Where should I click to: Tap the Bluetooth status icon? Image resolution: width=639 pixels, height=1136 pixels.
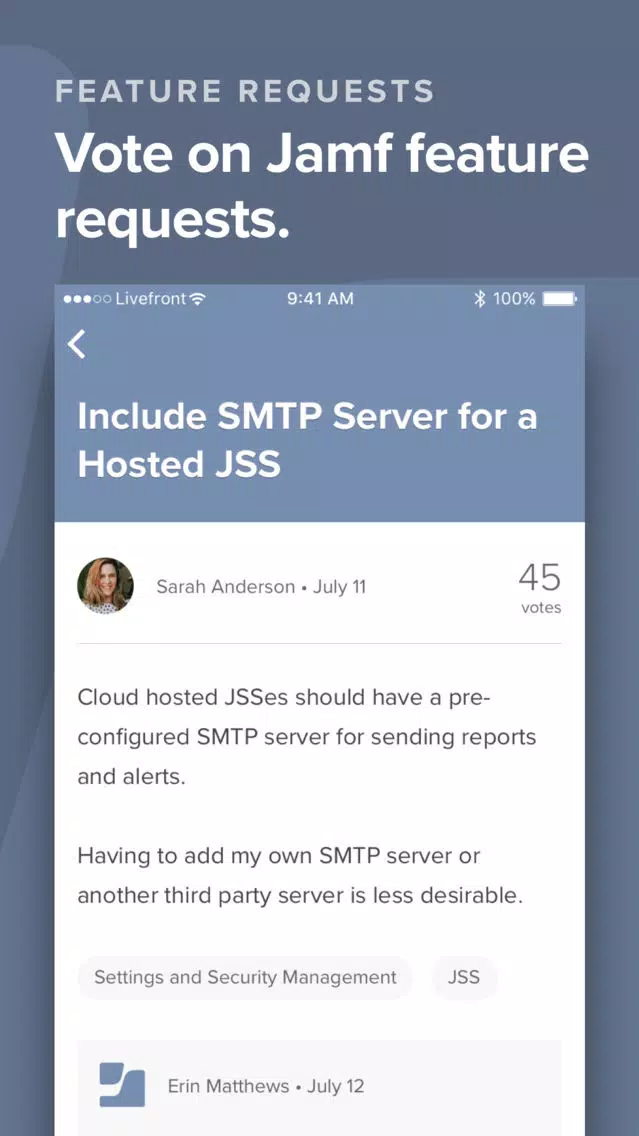point(479,298)
